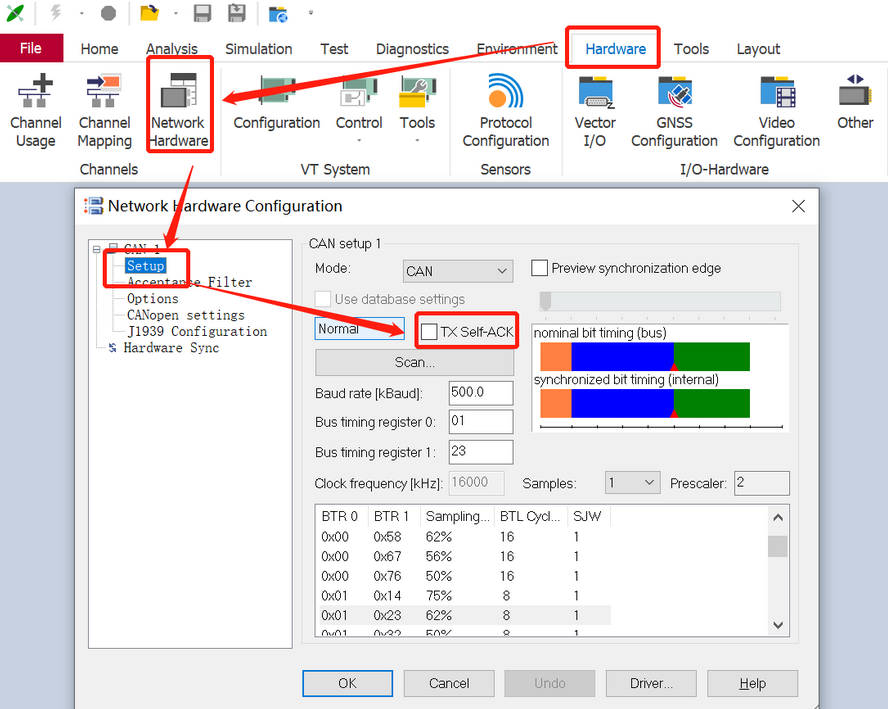Enable the TX Self-ACK checkbox
The width and height of the screenshot is (888, 709).
pos(429,332)
